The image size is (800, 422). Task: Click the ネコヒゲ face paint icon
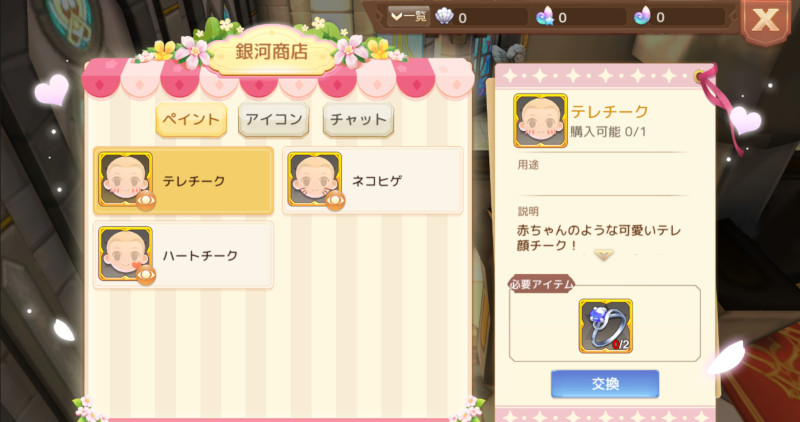tap(314, 179)
